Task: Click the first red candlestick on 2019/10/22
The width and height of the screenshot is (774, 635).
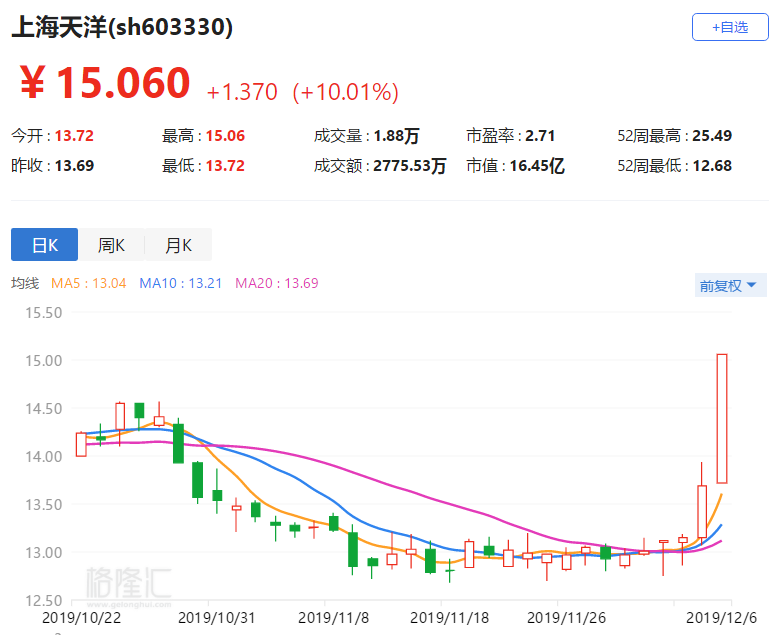Action: point(81,444)
